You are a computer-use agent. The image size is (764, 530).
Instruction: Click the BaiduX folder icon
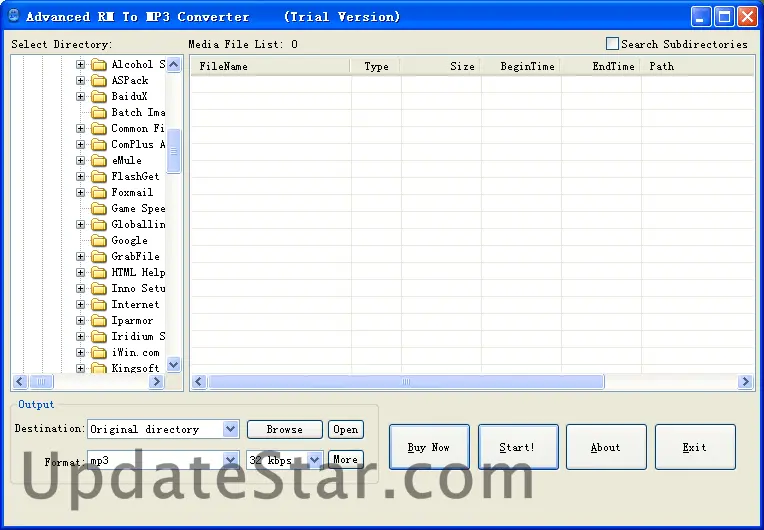[x=99, y=97]
